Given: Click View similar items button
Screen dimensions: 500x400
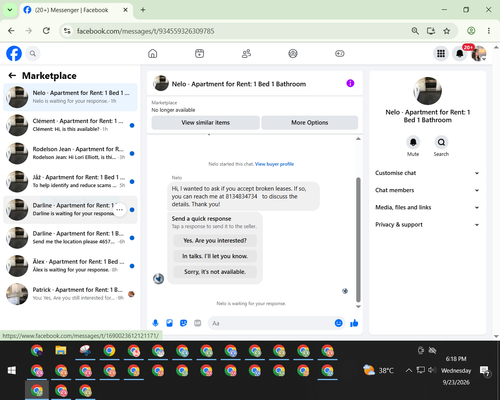Looking at the screenshot, I should pos(205,123).
